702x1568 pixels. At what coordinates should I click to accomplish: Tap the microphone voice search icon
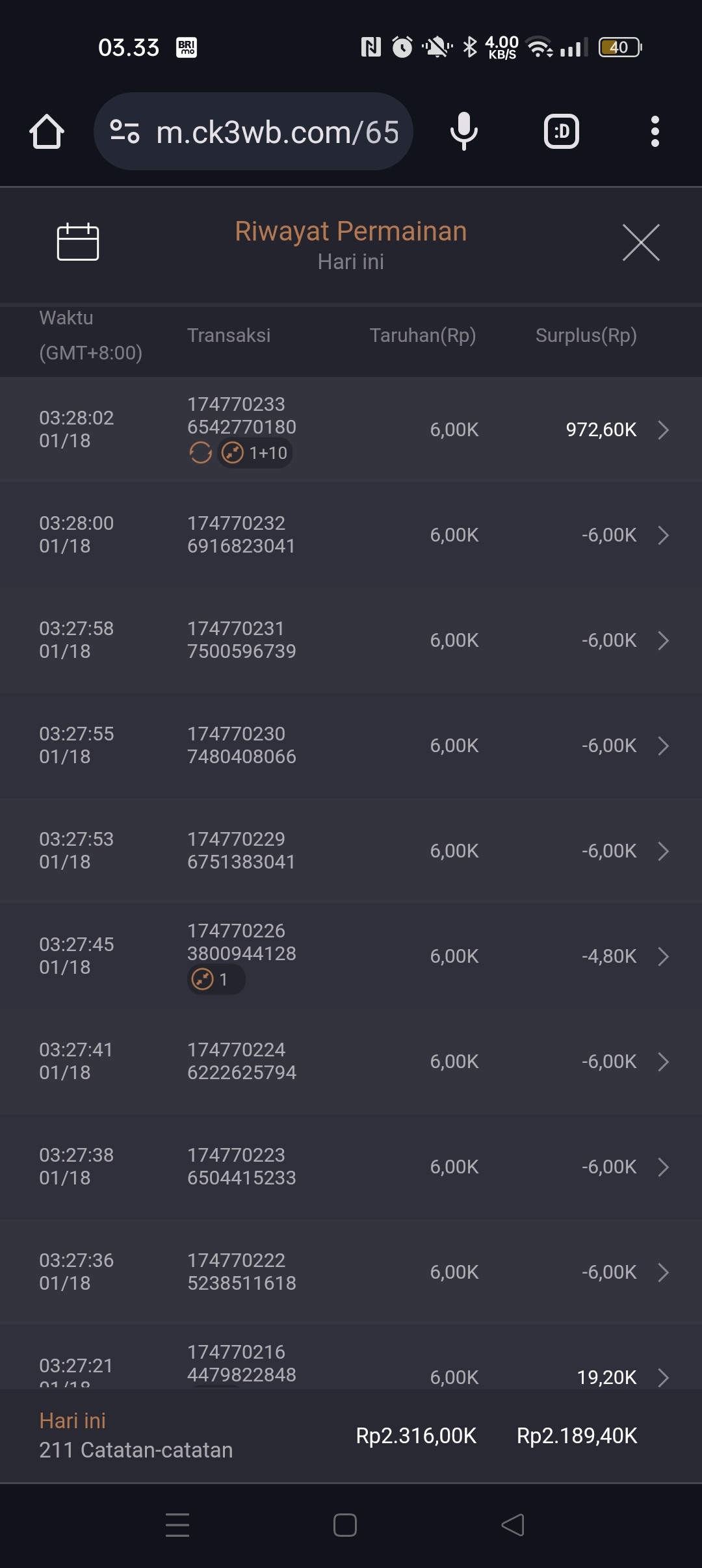click(463, 131)
